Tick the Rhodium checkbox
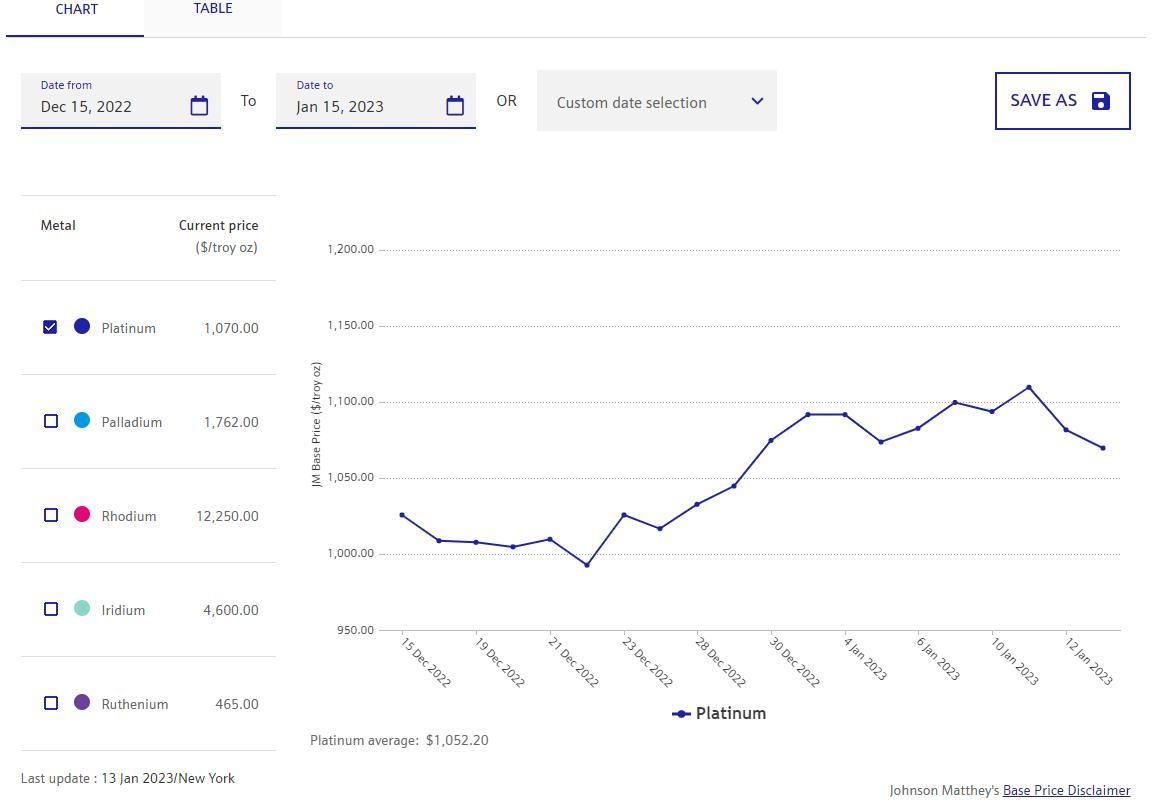Screen dimensions: 1165x810 pos(51,515)
